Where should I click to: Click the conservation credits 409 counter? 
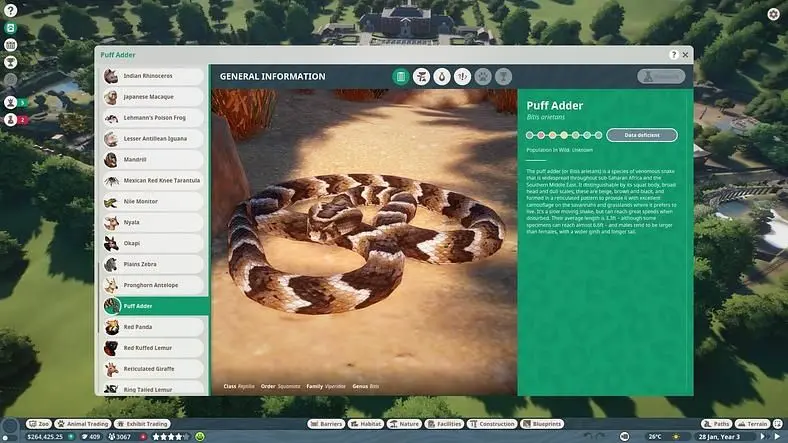pos(90,436)
